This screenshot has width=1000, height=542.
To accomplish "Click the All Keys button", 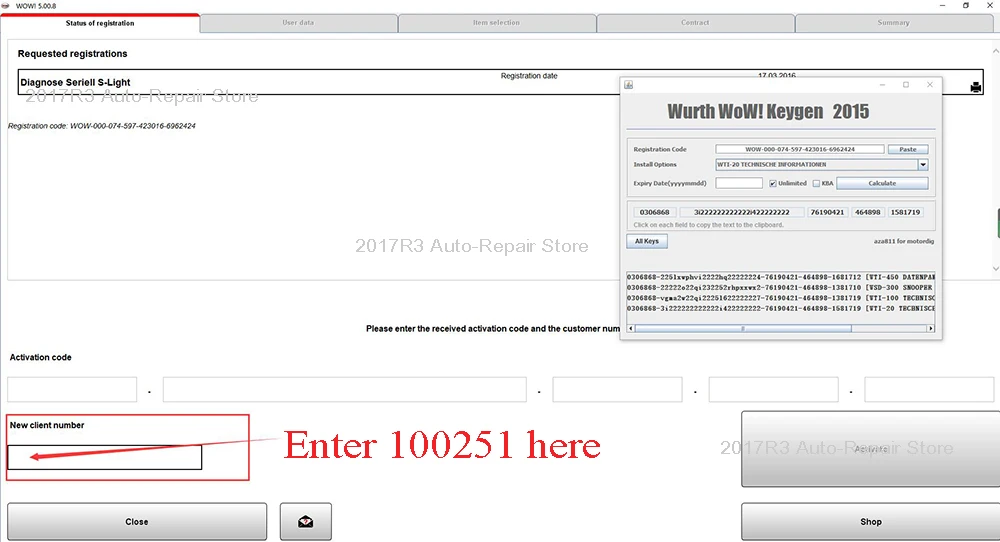I will coord(647,241).
